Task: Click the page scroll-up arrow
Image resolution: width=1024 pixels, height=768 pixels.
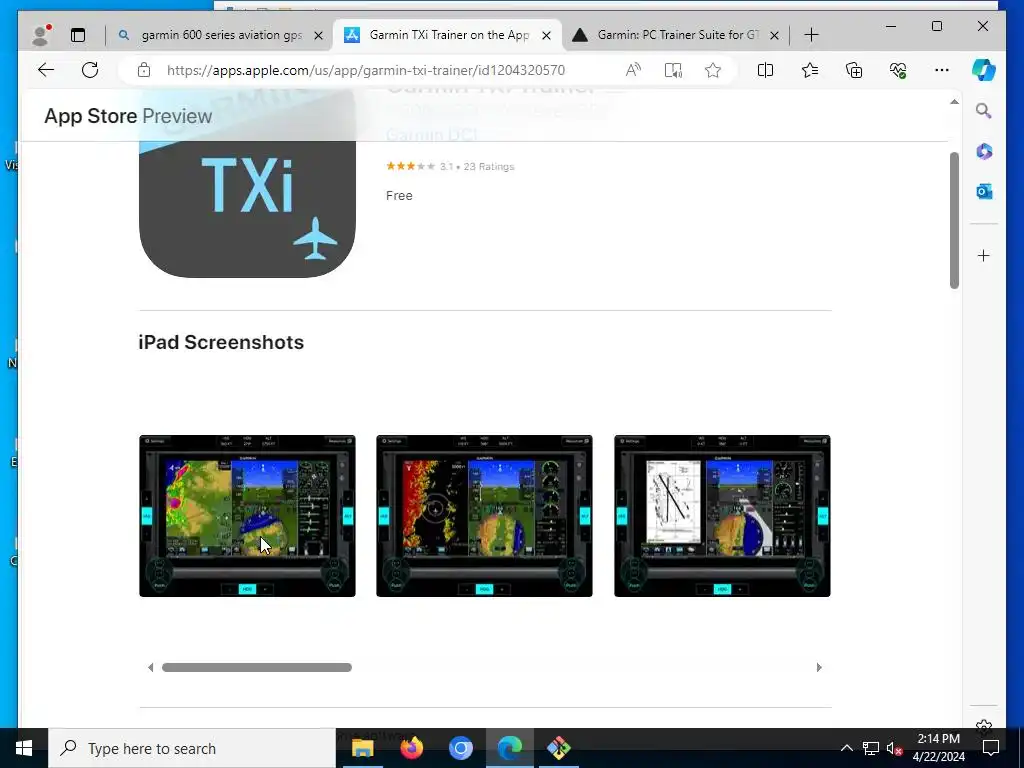Action: point(954,102)
